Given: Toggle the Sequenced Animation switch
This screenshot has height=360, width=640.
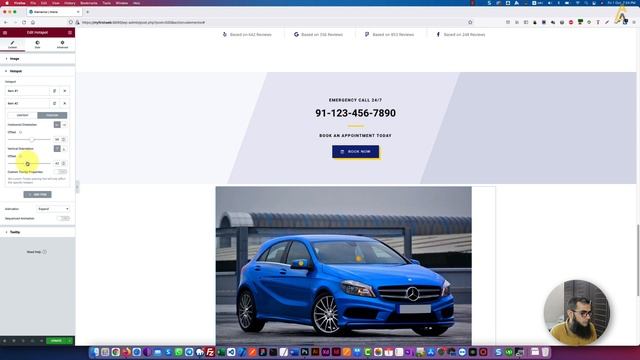Looking at the screenshot, I should point(63,218).
